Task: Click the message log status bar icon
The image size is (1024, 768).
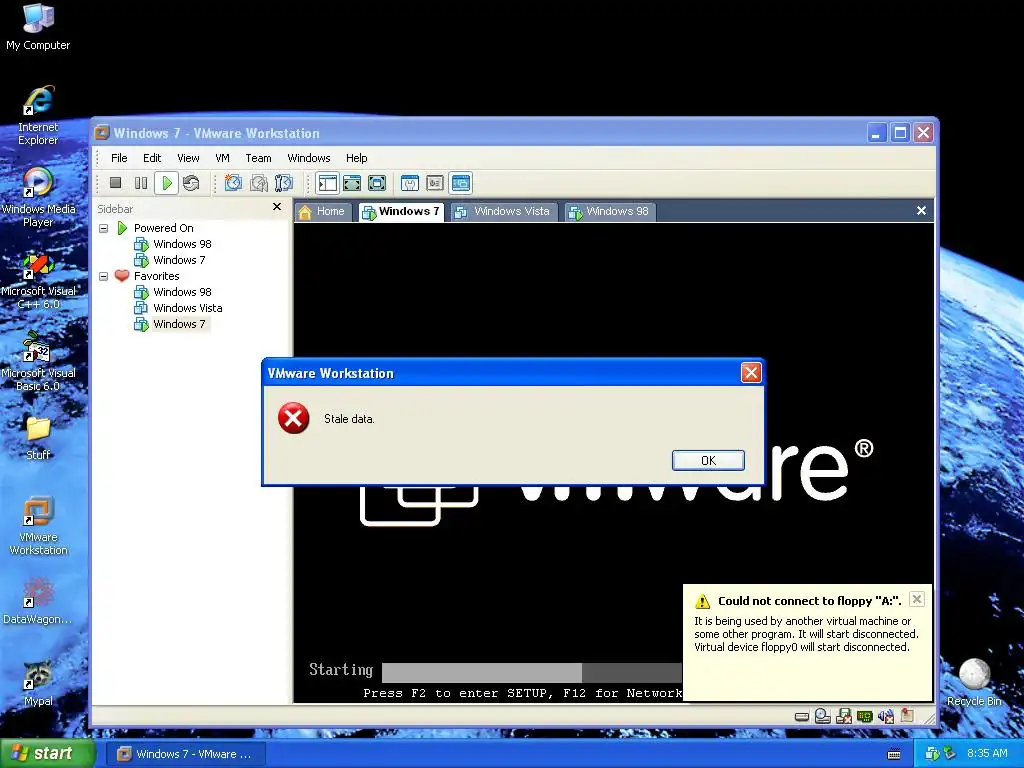Action: (907, 716)
